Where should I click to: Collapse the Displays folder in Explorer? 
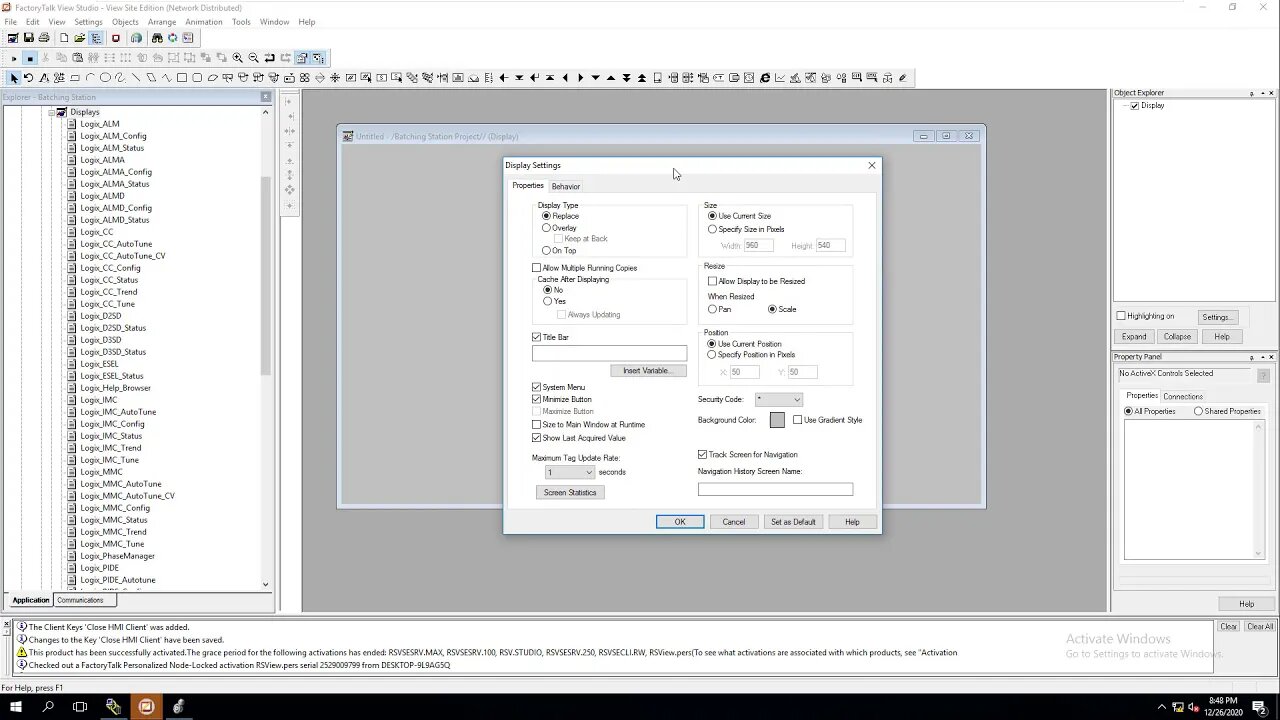51,112
